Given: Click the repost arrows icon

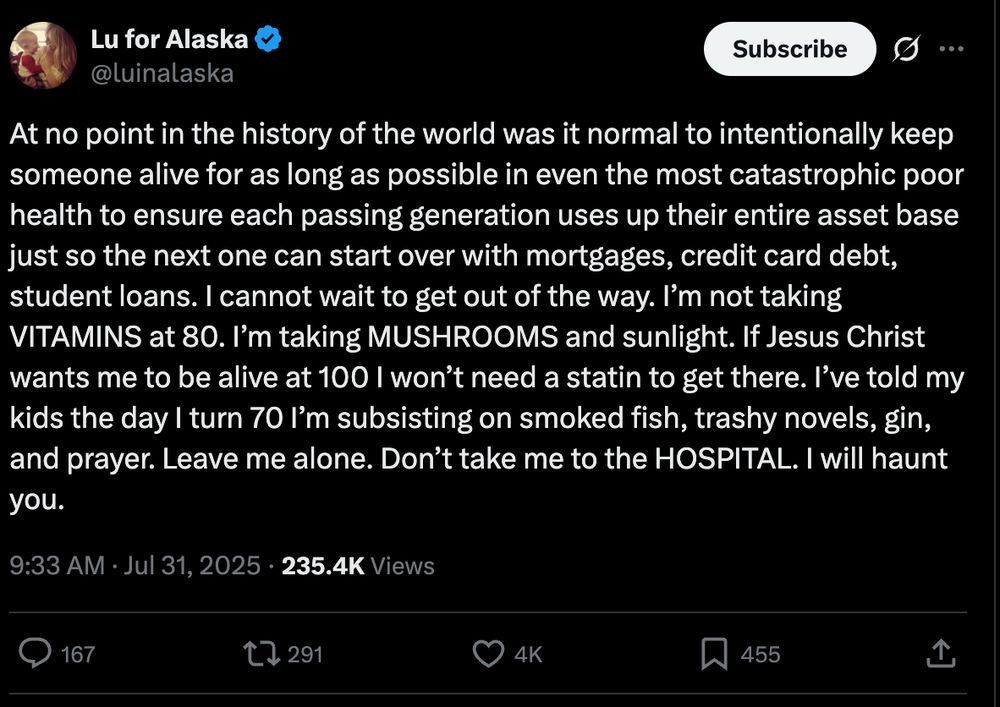Looking at the screenshot, I should coord(261,653).
